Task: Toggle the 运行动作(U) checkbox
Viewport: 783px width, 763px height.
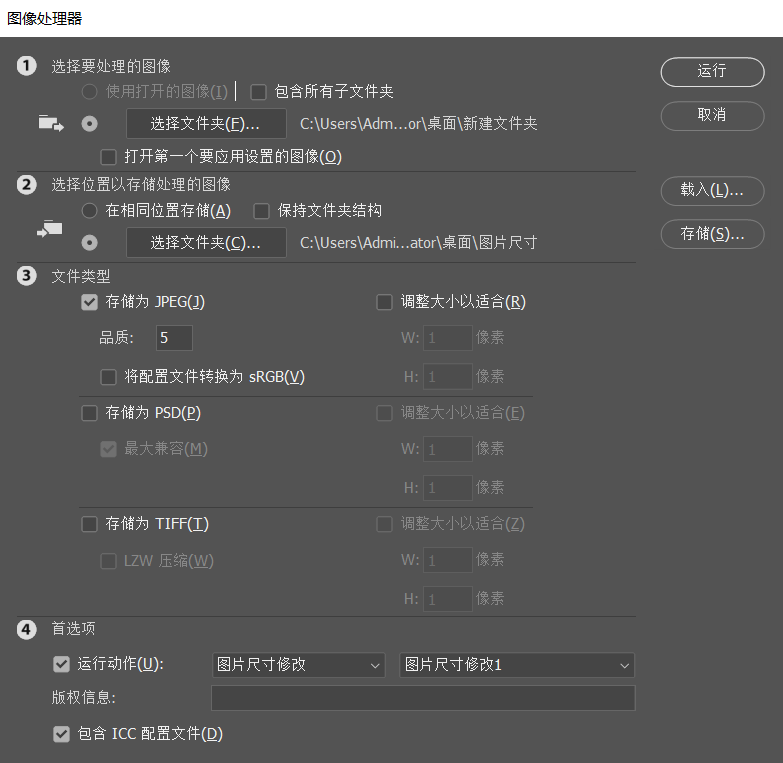Action: pyautogui.click(x=61, y=664)
